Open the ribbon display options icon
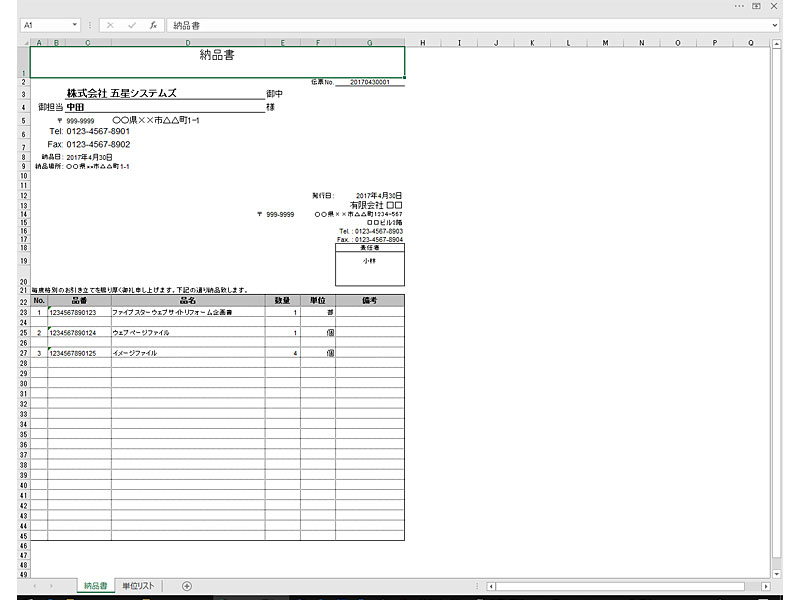Screen dimensions: 800x600 tap(756, 6)
